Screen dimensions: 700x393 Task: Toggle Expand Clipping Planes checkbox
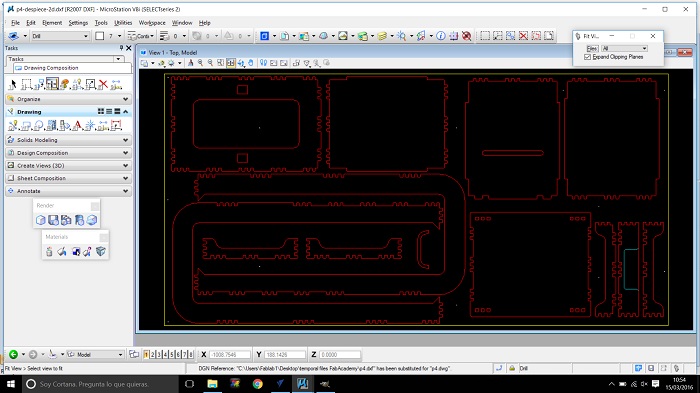[588, 57]
